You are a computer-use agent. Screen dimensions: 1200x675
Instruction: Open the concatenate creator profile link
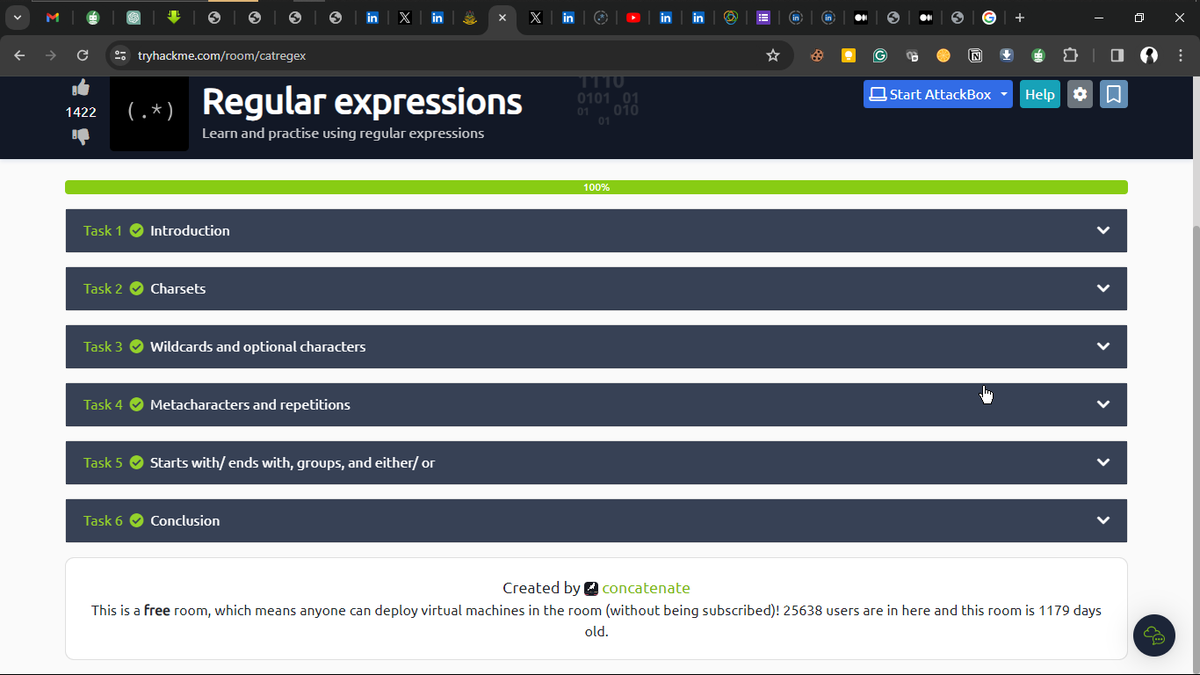click(x=646, y=588)
